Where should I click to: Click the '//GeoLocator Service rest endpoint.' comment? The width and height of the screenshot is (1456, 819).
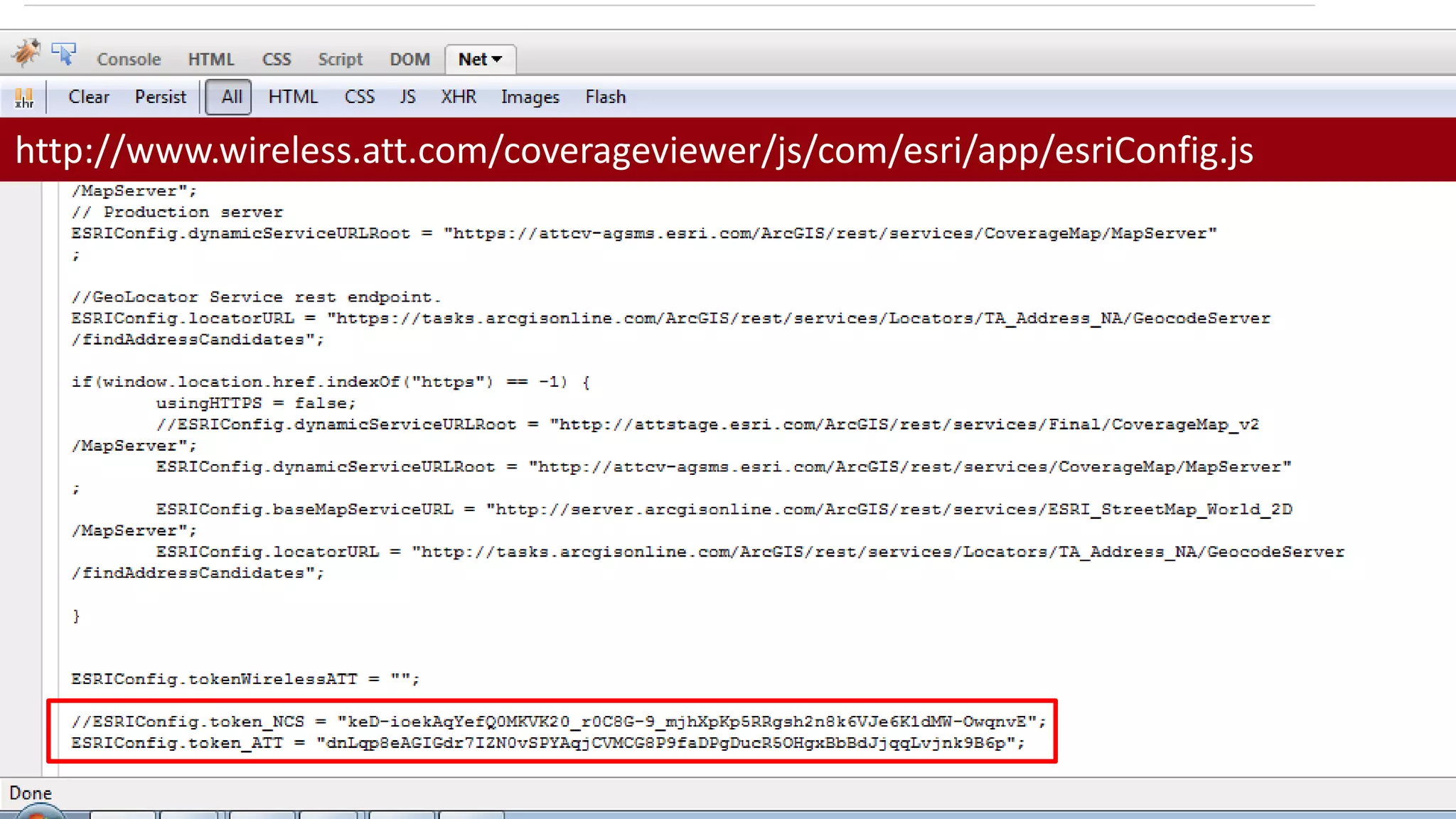click(256, 297)
